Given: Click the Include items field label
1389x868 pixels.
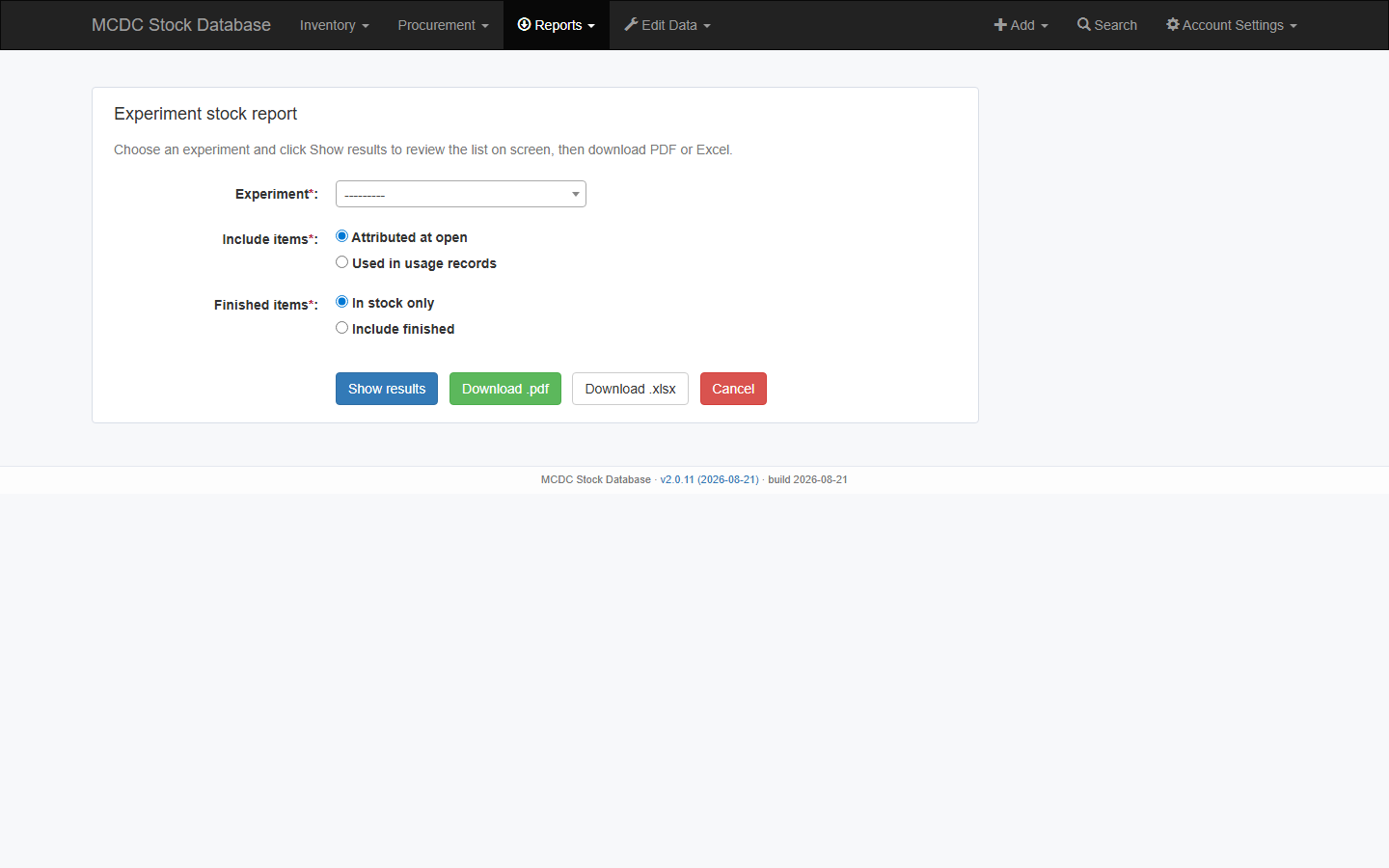Looking at the screenshot, I should point(270,239).
